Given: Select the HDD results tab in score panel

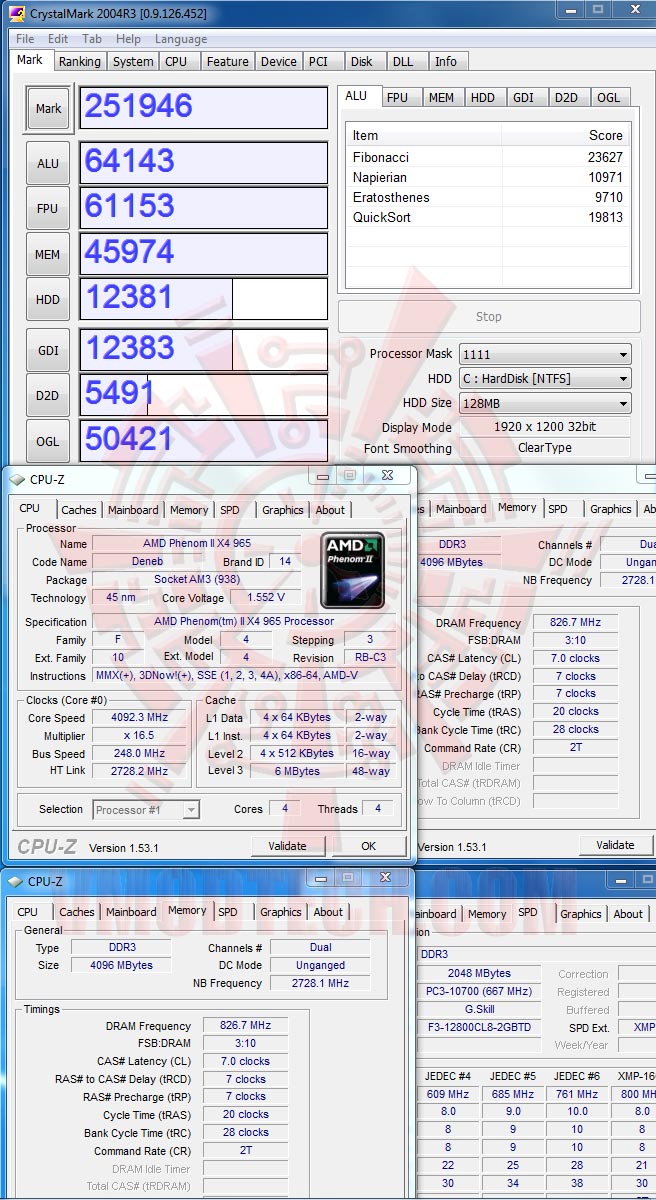Looking at the screenshot, I should click(483, 97).
